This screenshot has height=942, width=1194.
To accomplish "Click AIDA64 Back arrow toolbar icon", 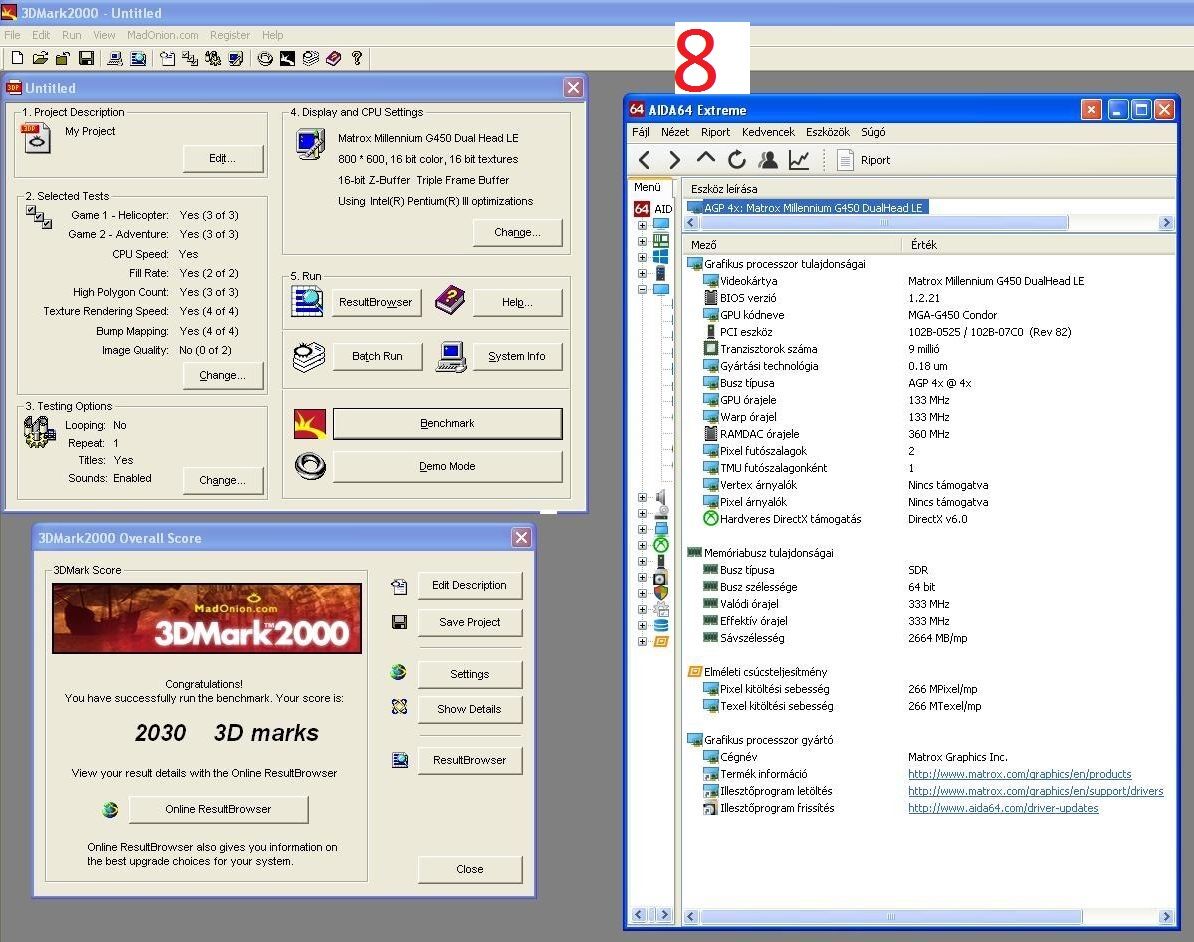I will tap(645, 160).
